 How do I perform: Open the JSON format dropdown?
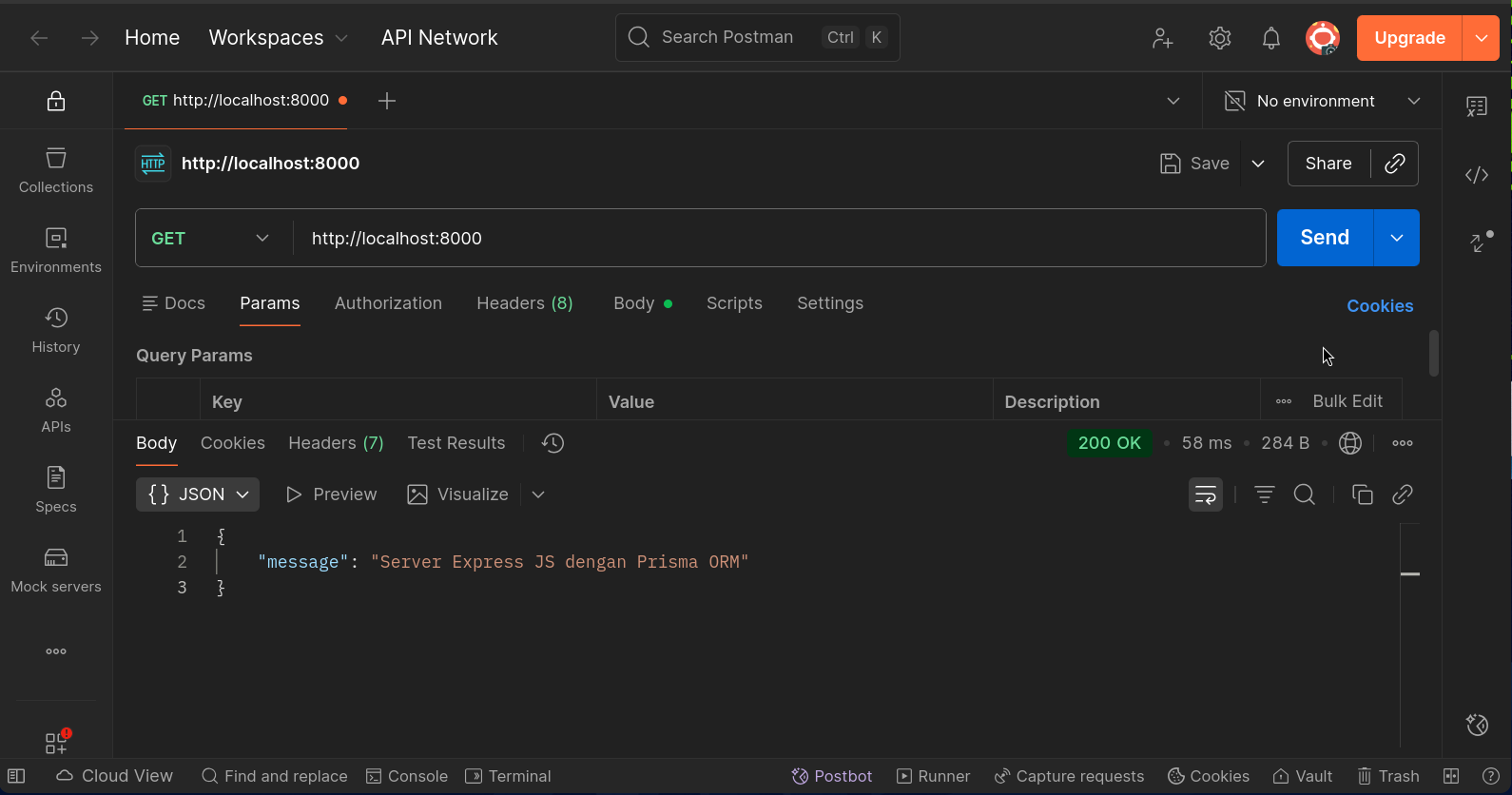[x=198, y=494]
